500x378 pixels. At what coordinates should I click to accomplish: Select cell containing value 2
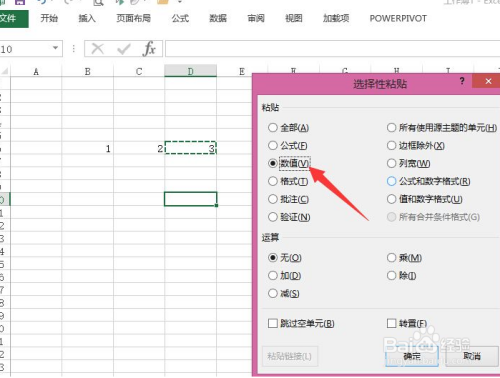pyautogui.click(x=139, y=148)
